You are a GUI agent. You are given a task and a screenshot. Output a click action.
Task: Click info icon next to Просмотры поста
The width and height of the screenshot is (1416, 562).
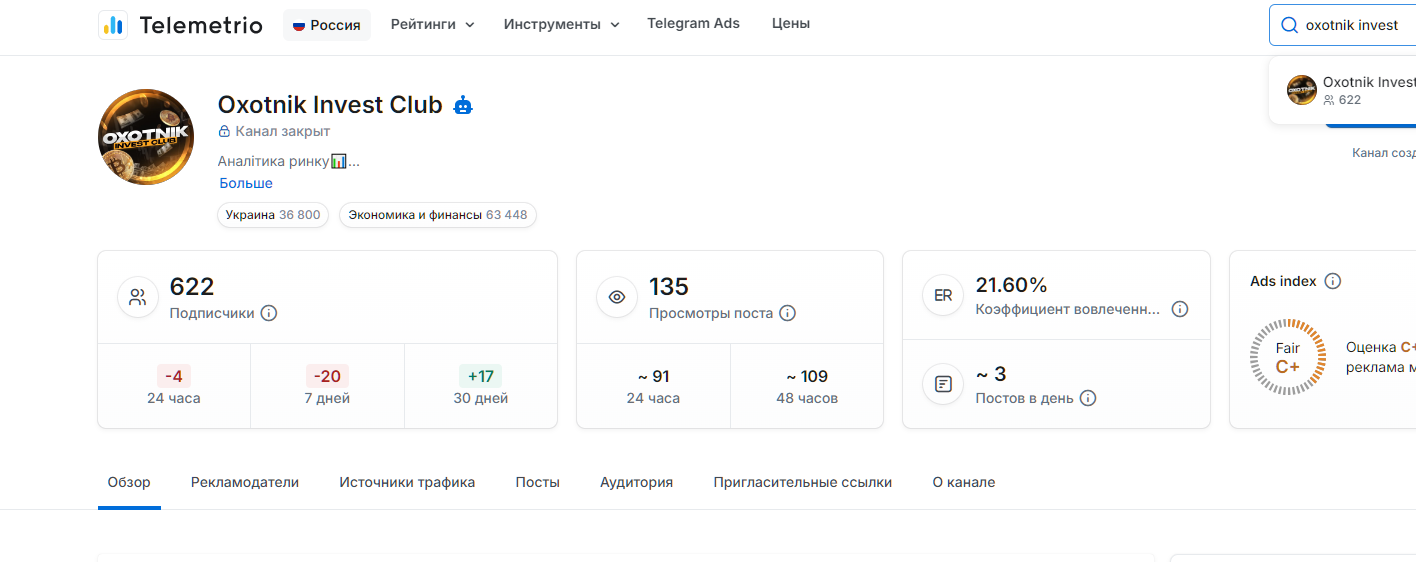coord(788,313)
